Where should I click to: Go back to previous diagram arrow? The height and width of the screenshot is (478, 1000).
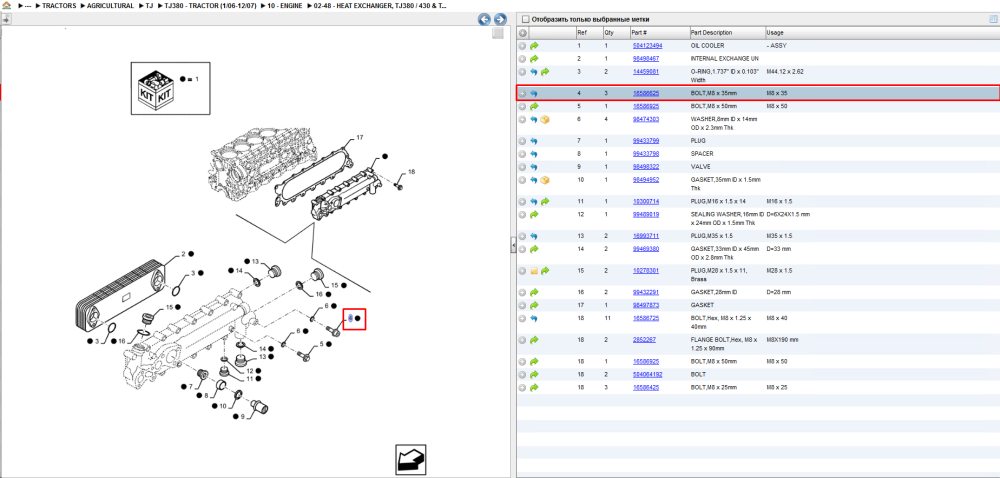point(485,20)
